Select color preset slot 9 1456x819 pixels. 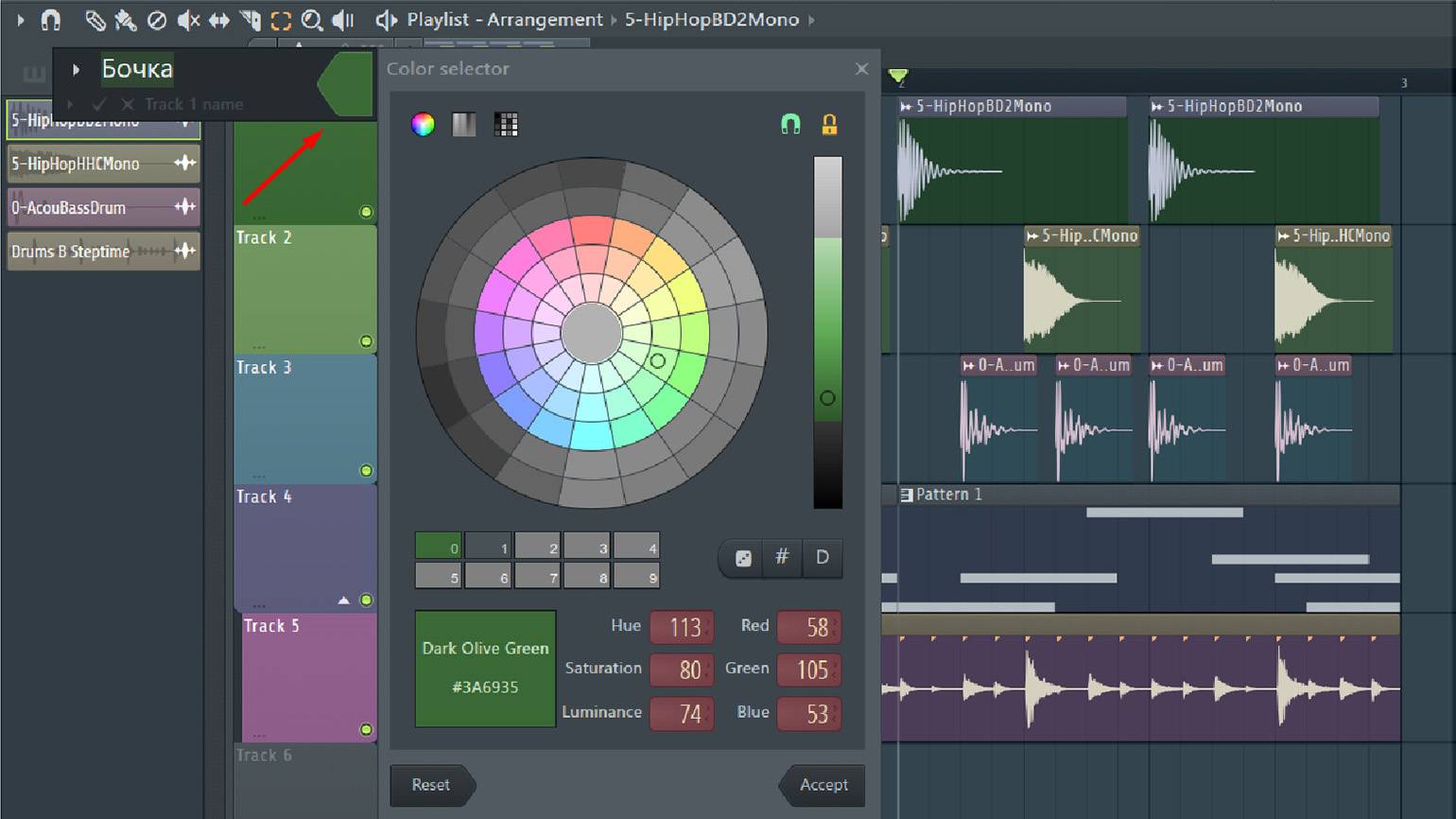point(636,575)
